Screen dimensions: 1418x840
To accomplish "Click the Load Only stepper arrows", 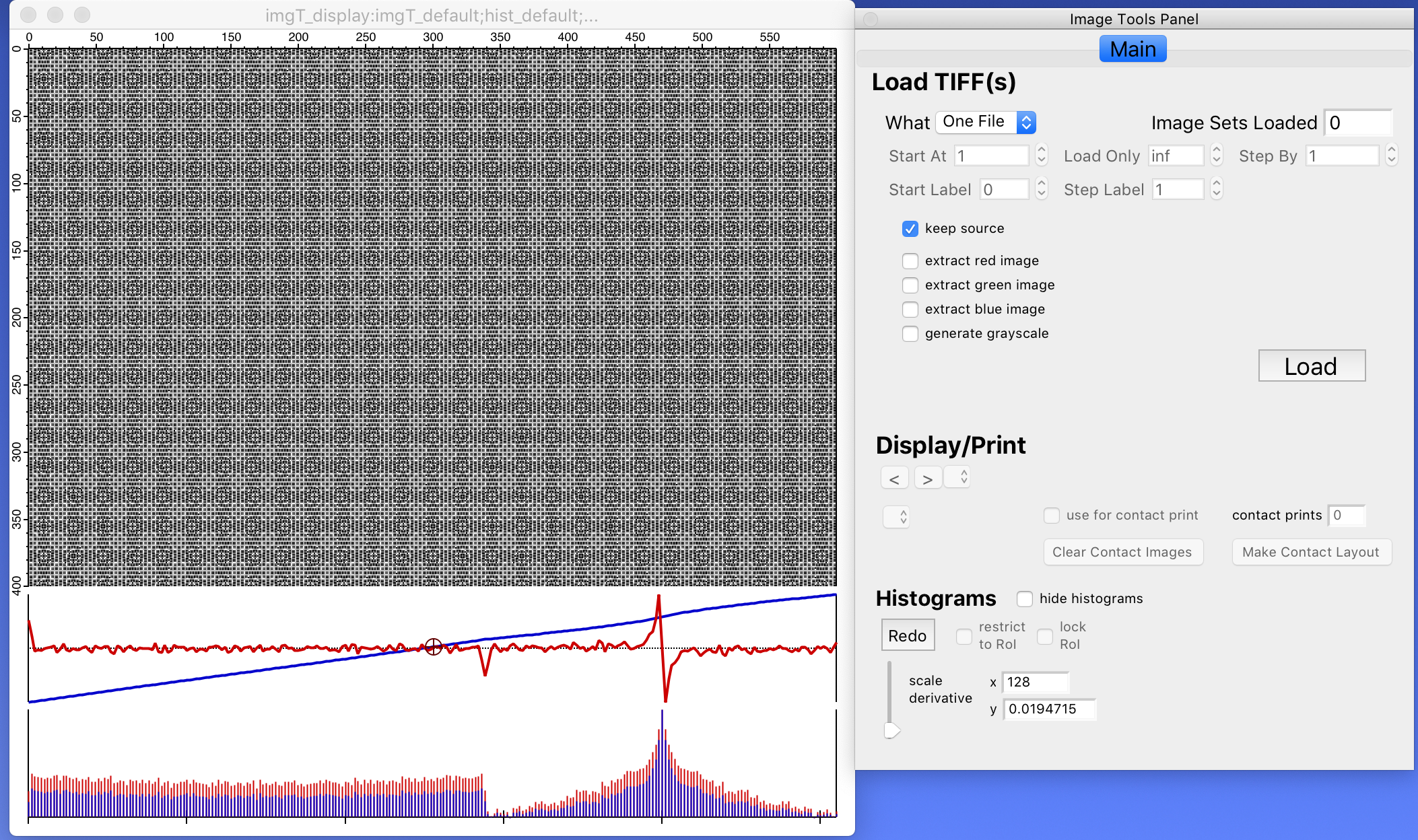I will pyautogui.click(x=1216, y=155).
